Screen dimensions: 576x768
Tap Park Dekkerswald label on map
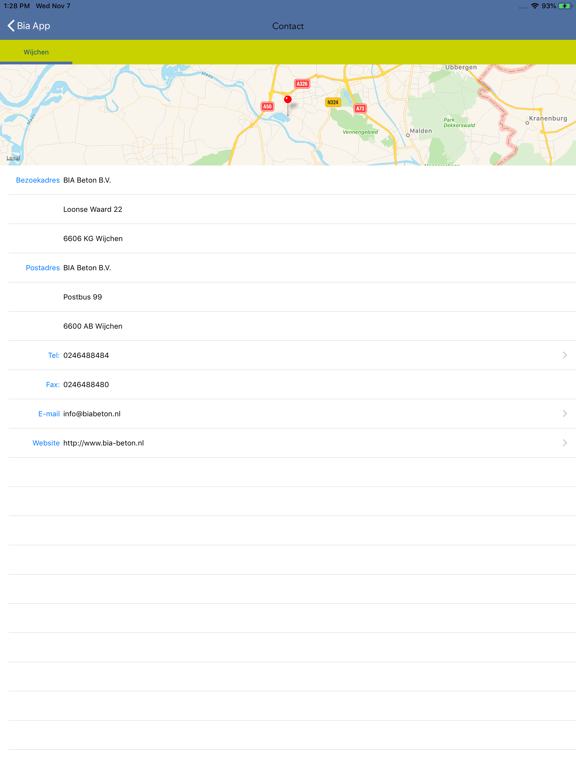[459, 122]
